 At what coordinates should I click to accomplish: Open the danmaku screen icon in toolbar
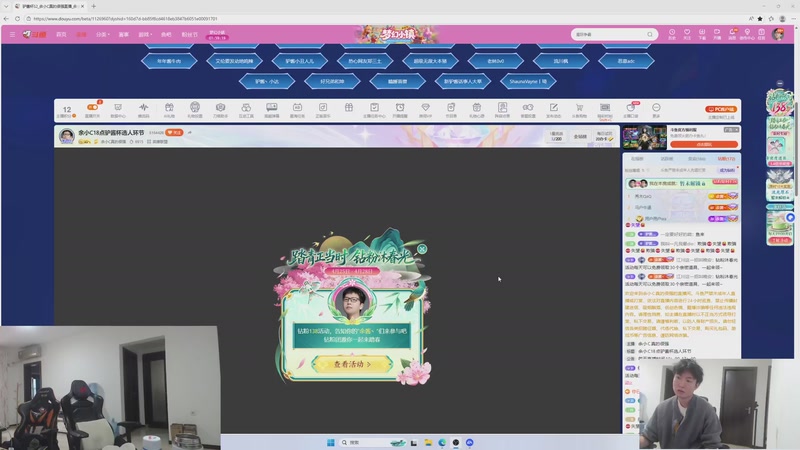coord(271,109)
